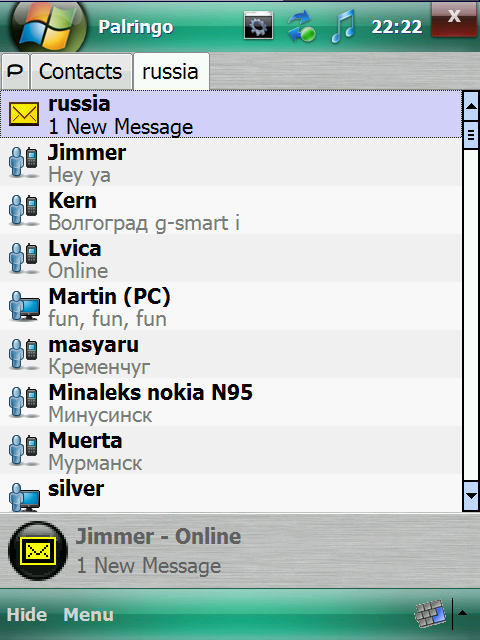Switch to the Palringo logo tab
This screenshot has width=480, height=640.
click(x=15, y=71)
